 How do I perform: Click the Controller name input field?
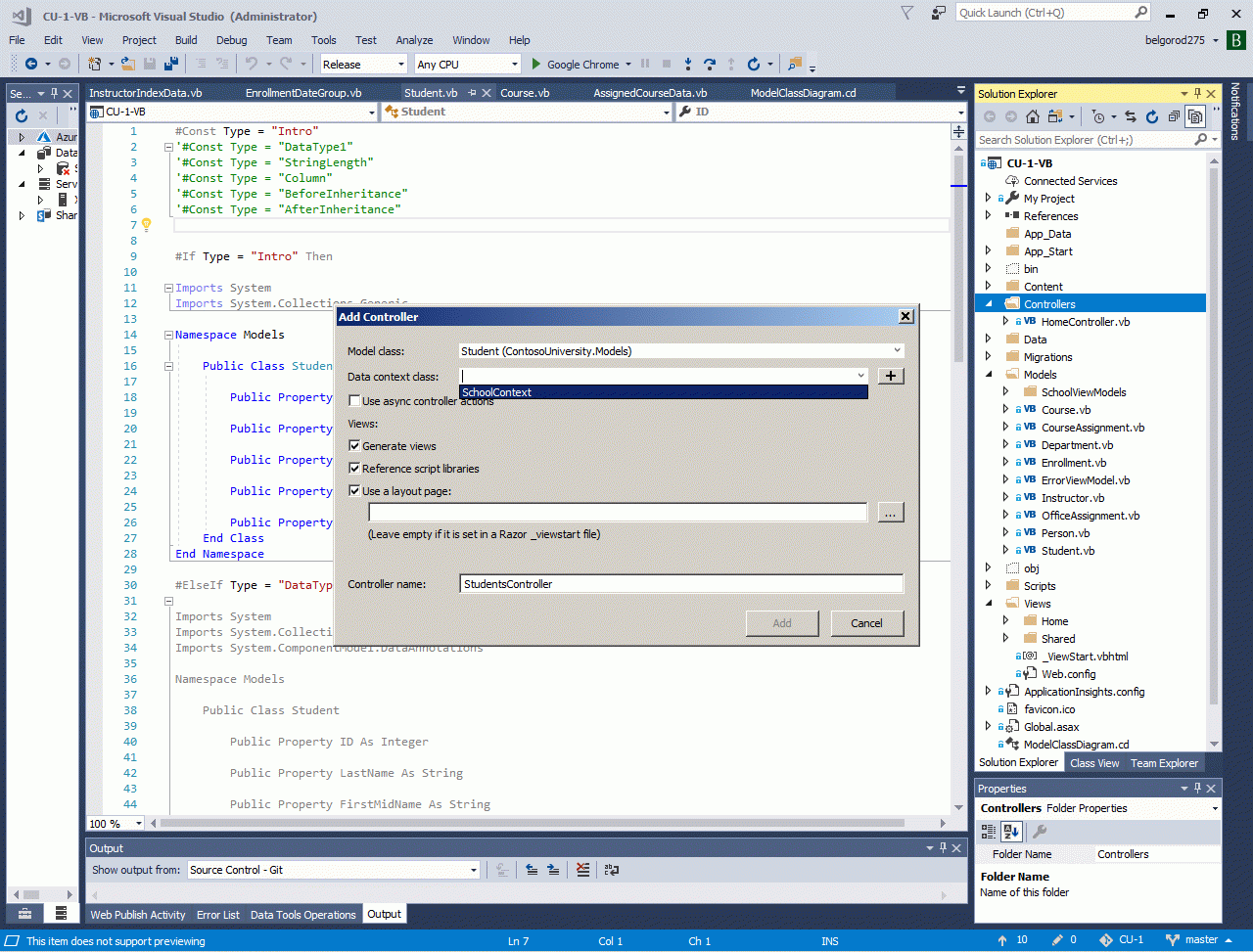681,584
